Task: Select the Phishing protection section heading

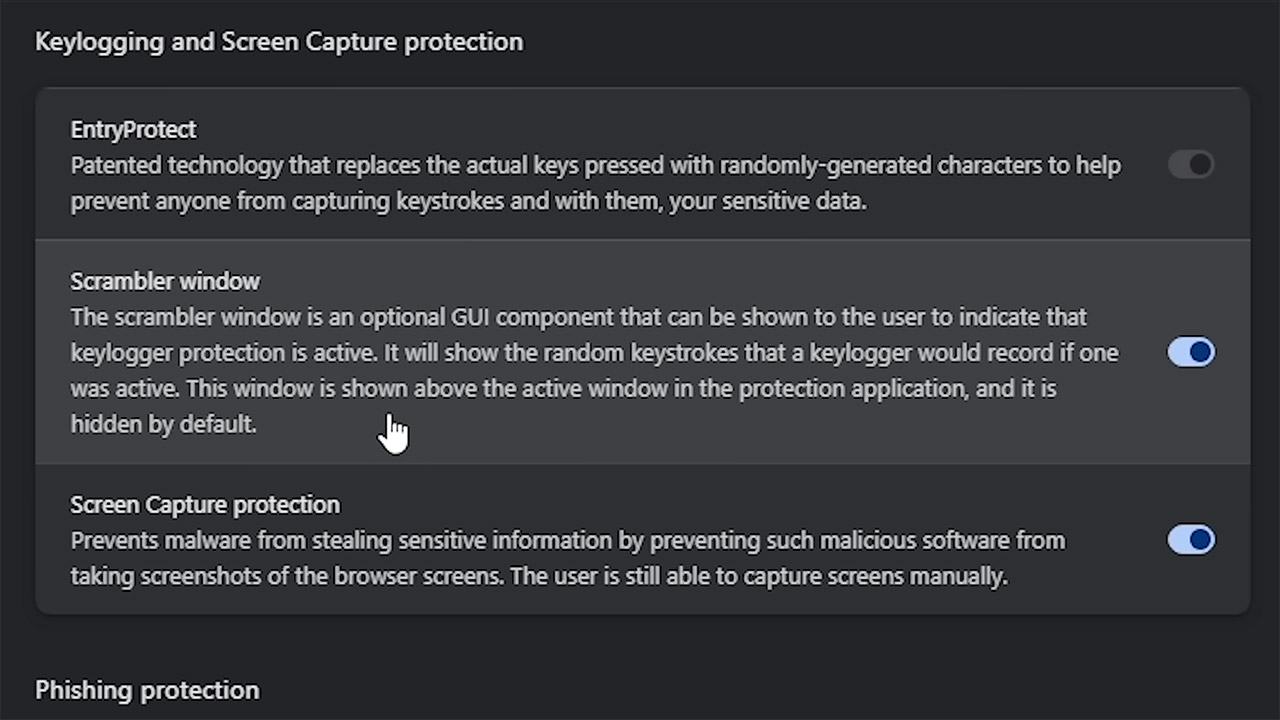Action: point(147,691)
